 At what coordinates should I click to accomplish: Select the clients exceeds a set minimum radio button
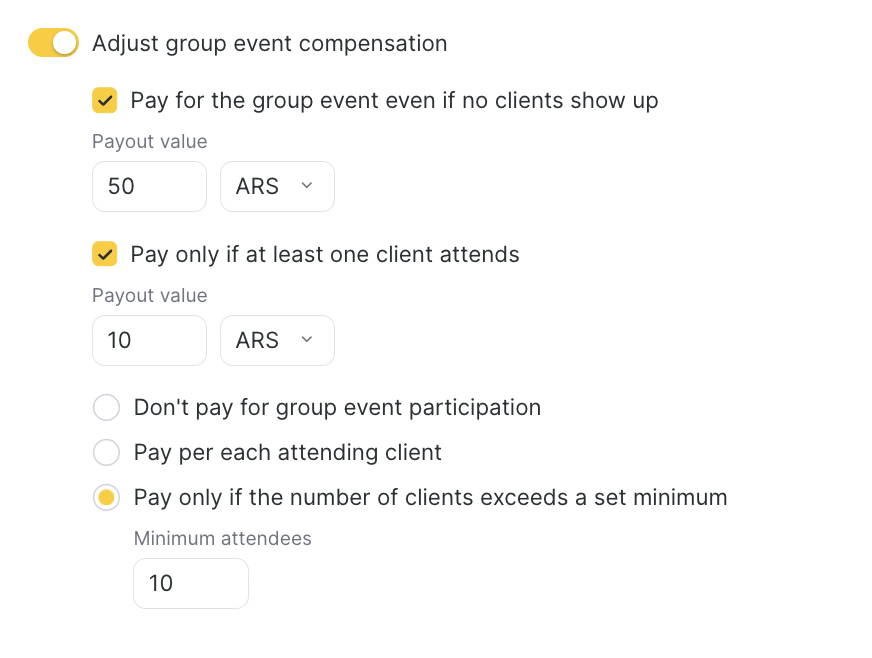106,498
